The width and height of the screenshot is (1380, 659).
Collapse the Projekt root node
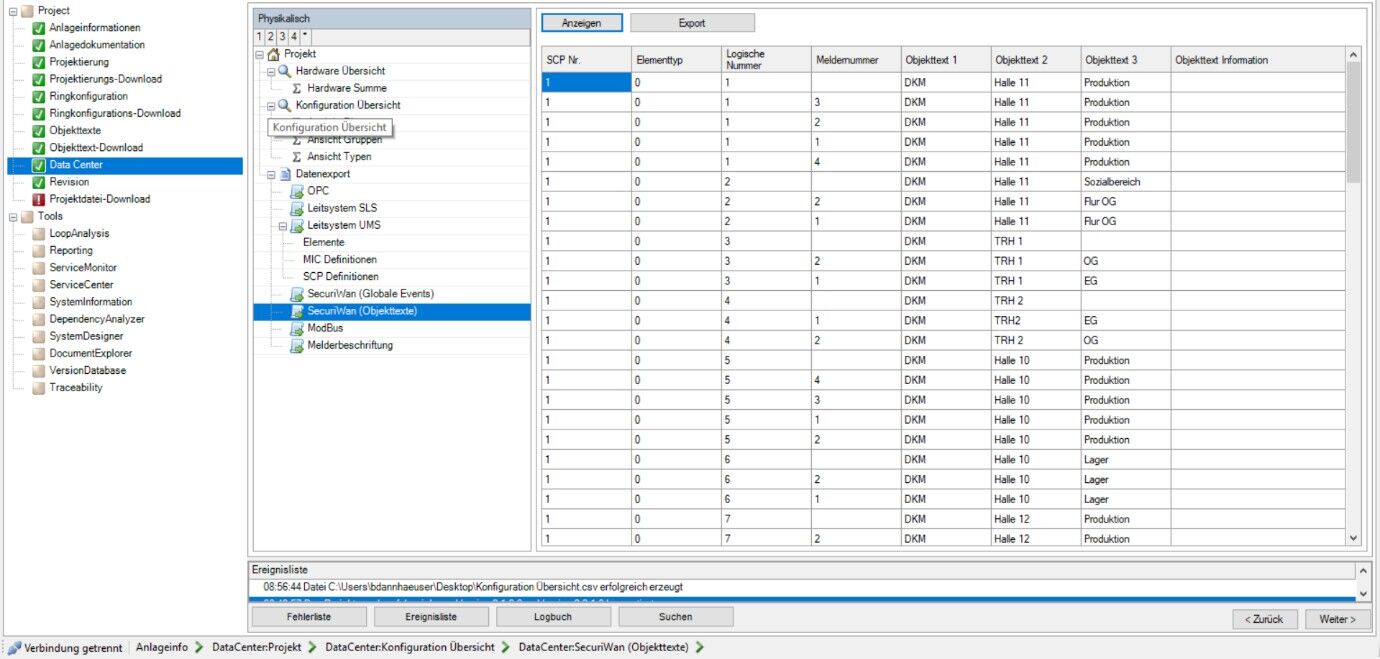click(261, 55)
